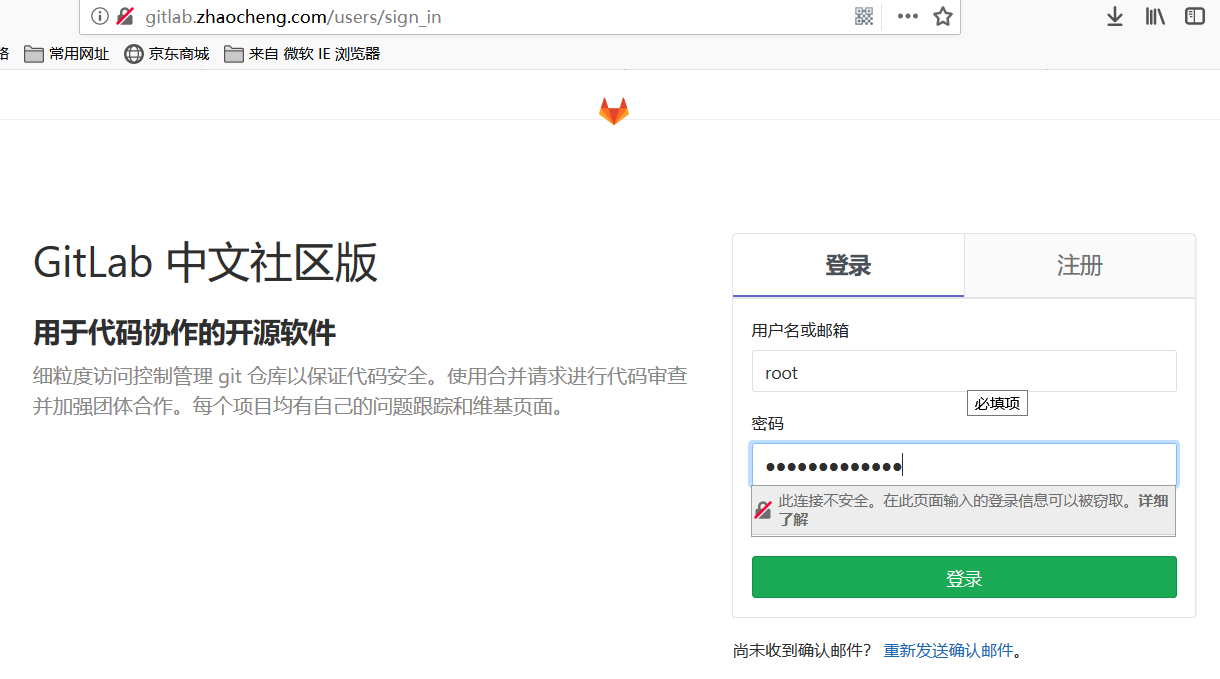
Task: Click the site information icon in address bar
Action: point(99,16)
